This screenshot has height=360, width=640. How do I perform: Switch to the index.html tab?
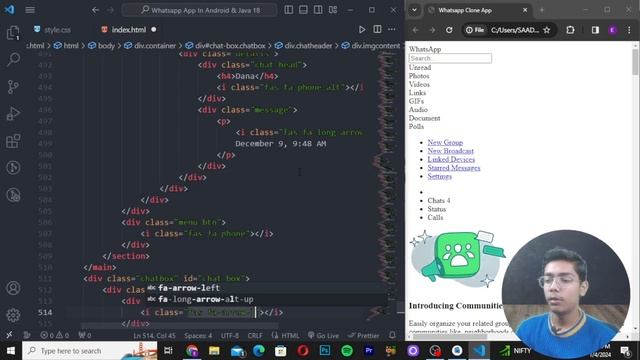click(129, 29)
